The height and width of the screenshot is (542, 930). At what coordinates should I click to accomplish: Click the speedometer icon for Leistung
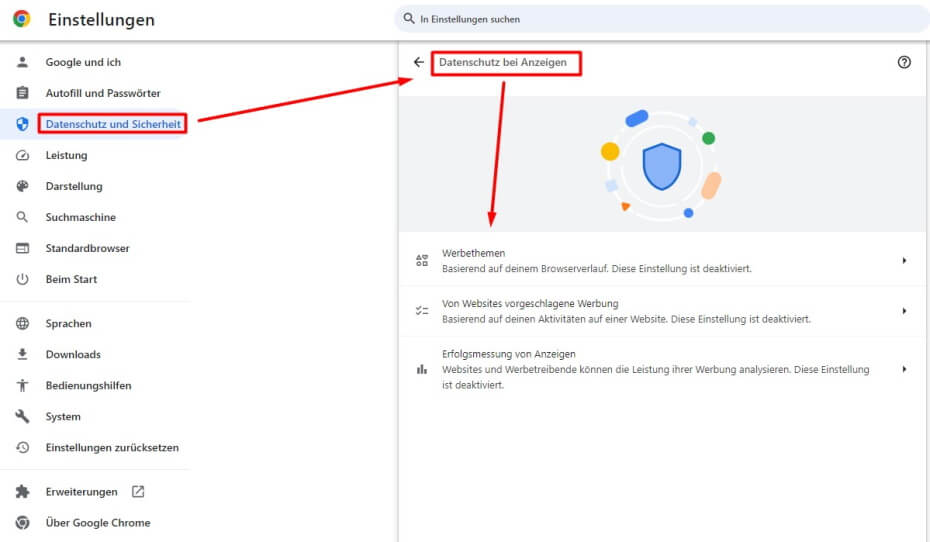click(x=22, y=155)
